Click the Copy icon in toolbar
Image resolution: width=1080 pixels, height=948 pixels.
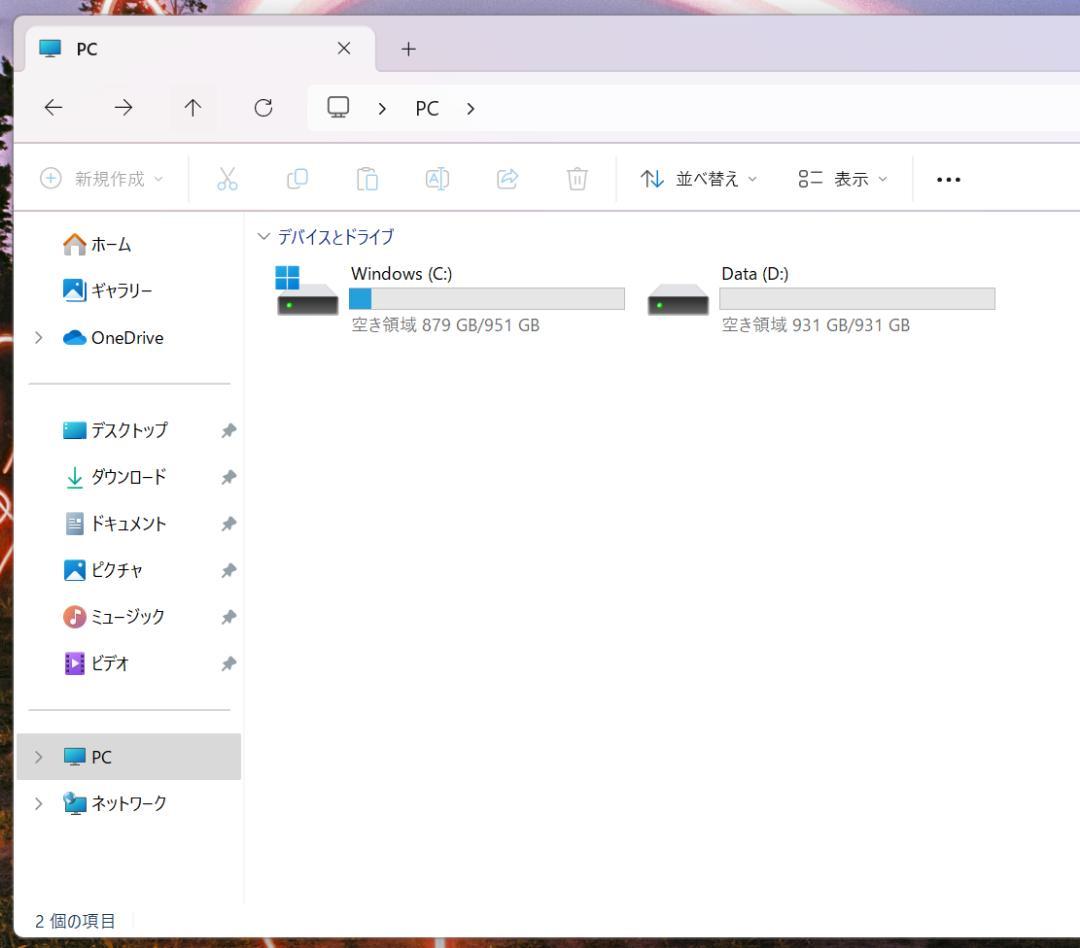coord(297,179)
